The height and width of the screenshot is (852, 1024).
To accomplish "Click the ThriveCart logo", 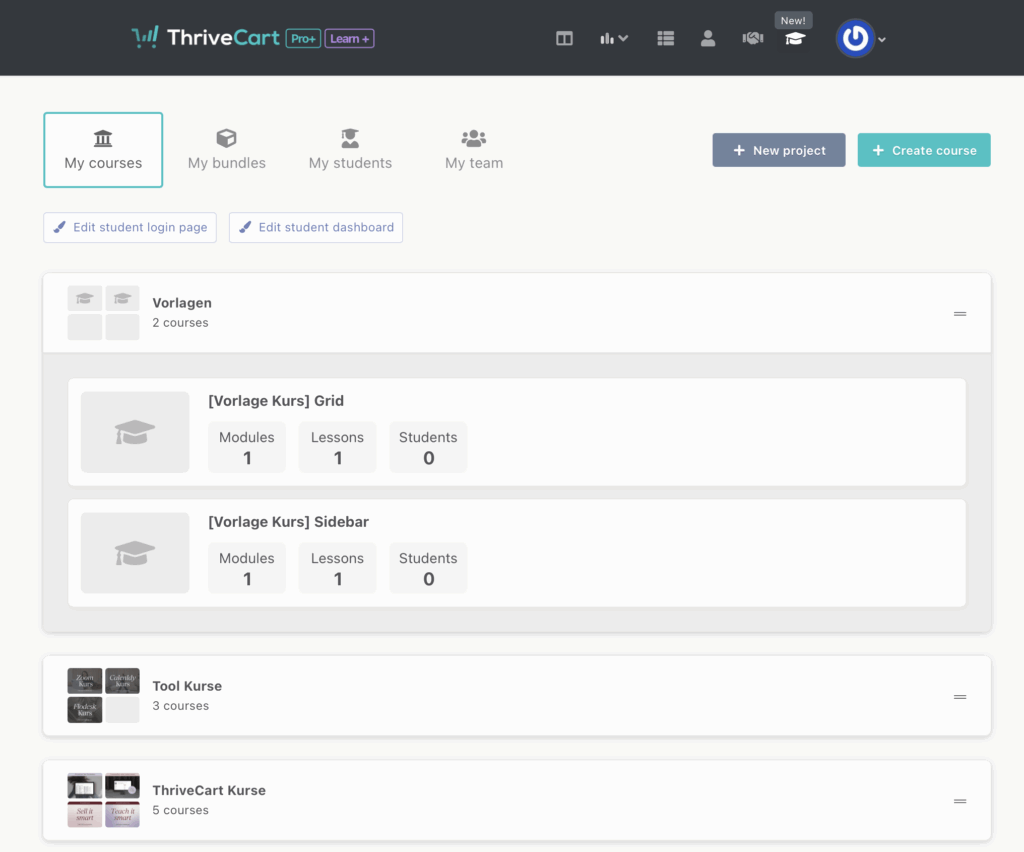I will point(205,38).
